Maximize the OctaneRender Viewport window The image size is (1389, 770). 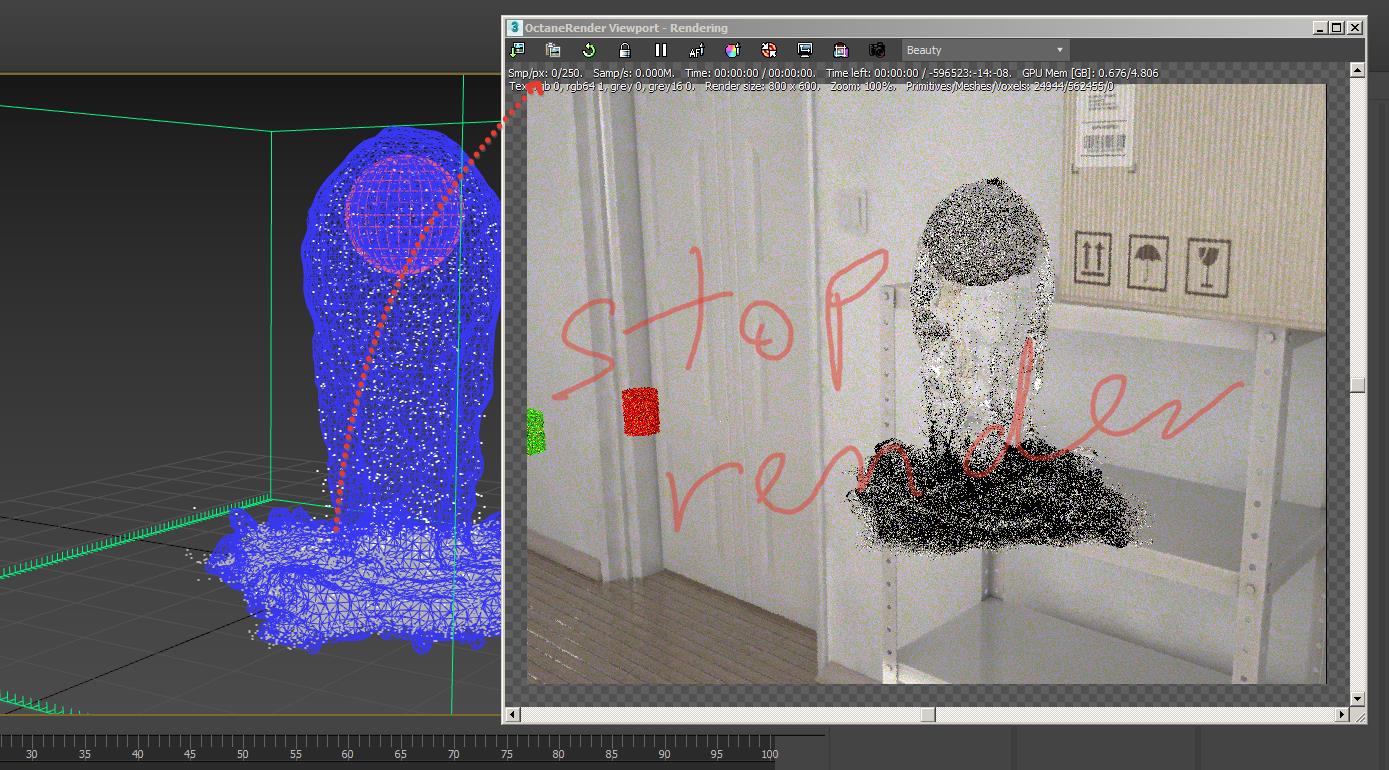pos(1337,28)
